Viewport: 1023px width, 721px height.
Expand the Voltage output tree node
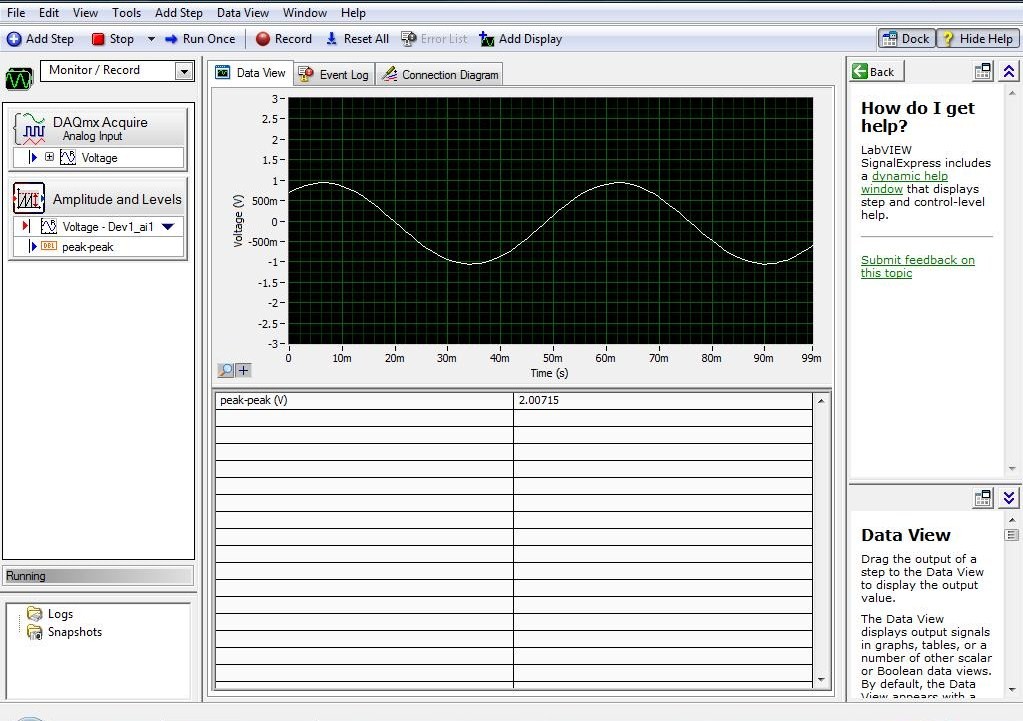pyautogui.click(x=50, y=157)
